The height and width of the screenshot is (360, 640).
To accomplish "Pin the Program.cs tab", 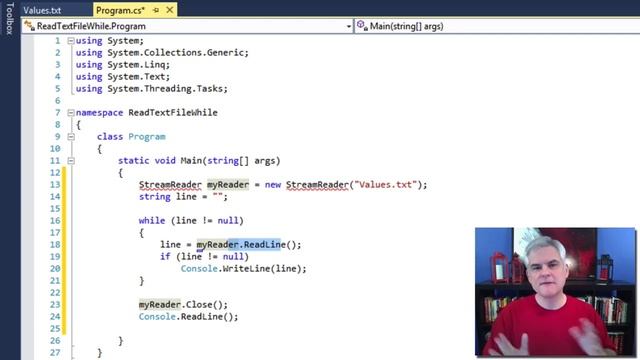I will click(156, 10).
